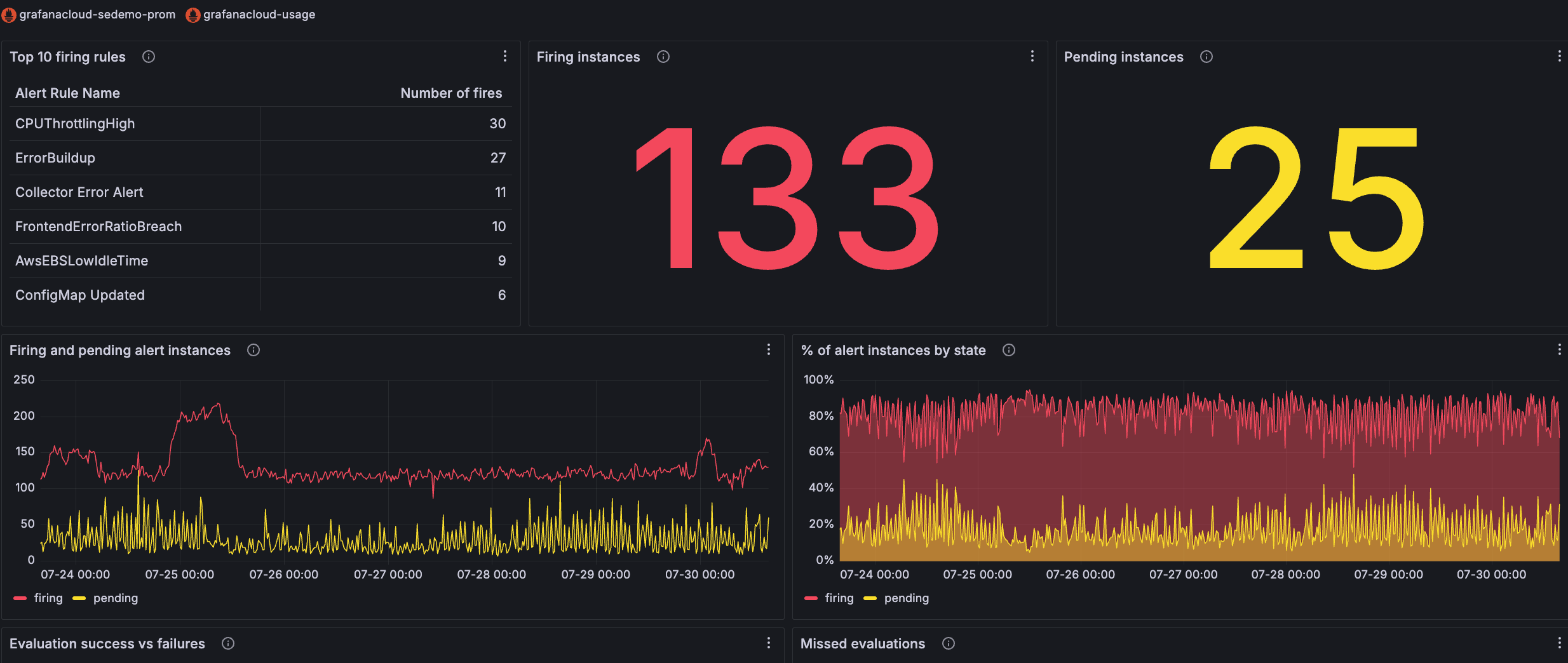This screenshot has height=663, width=1568.
Task: Click the 133 firing instances stat value
Action: [x=787, y=197]
